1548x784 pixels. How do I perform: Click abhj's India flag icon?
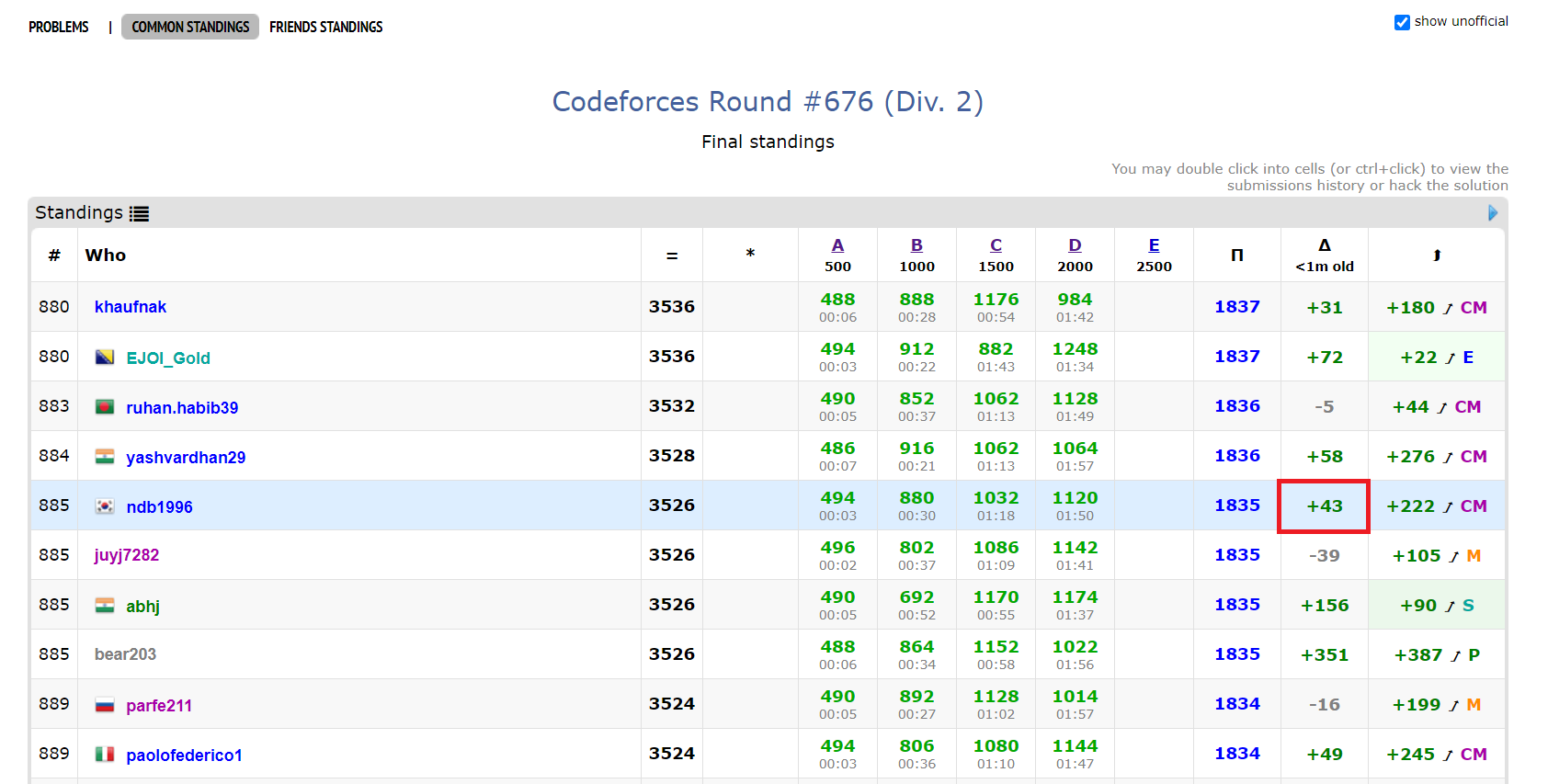pyautogui.click(x=105, y=605)
